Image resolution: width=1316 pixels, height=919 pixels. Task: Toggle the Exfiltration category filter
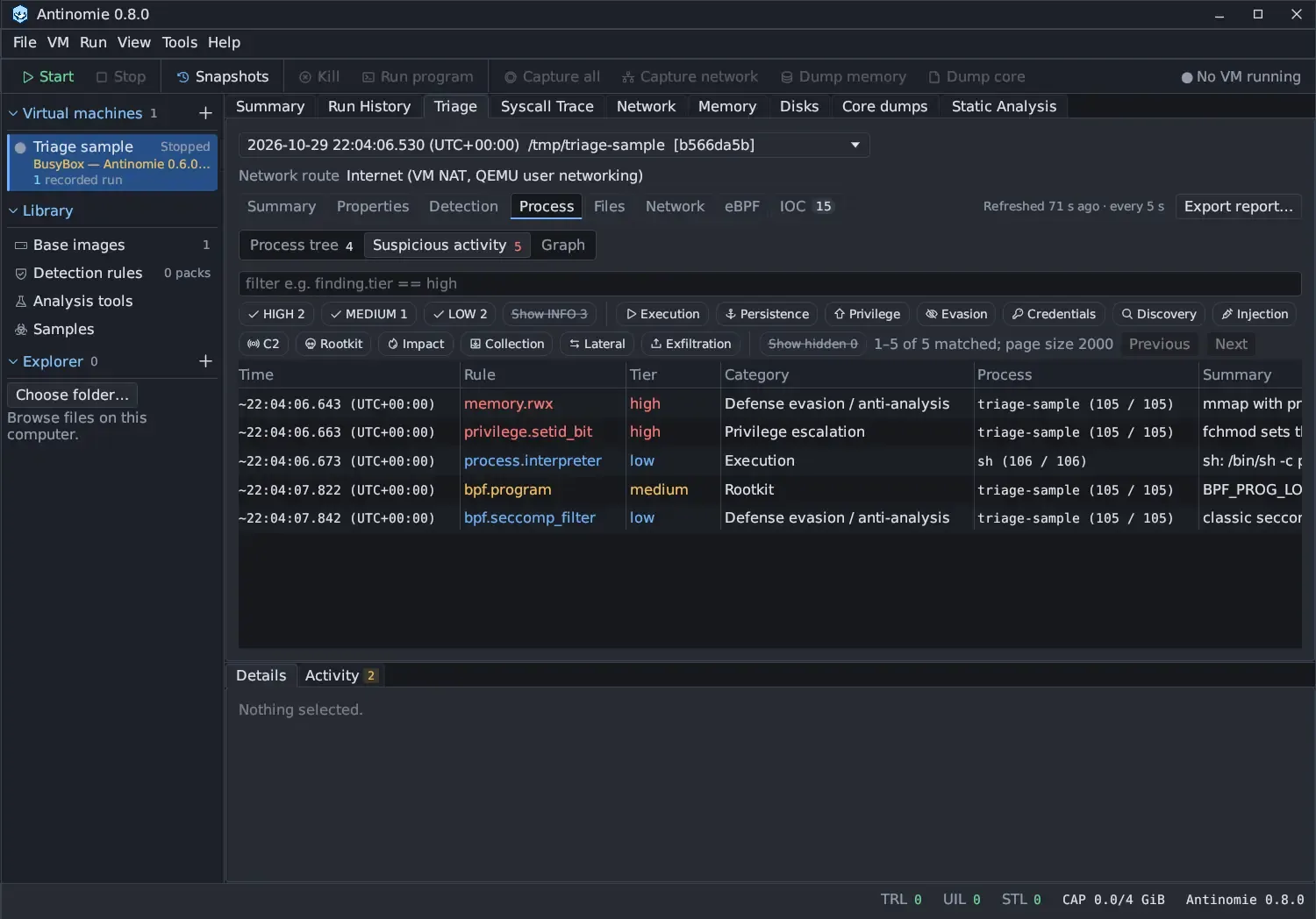(691, 344)
